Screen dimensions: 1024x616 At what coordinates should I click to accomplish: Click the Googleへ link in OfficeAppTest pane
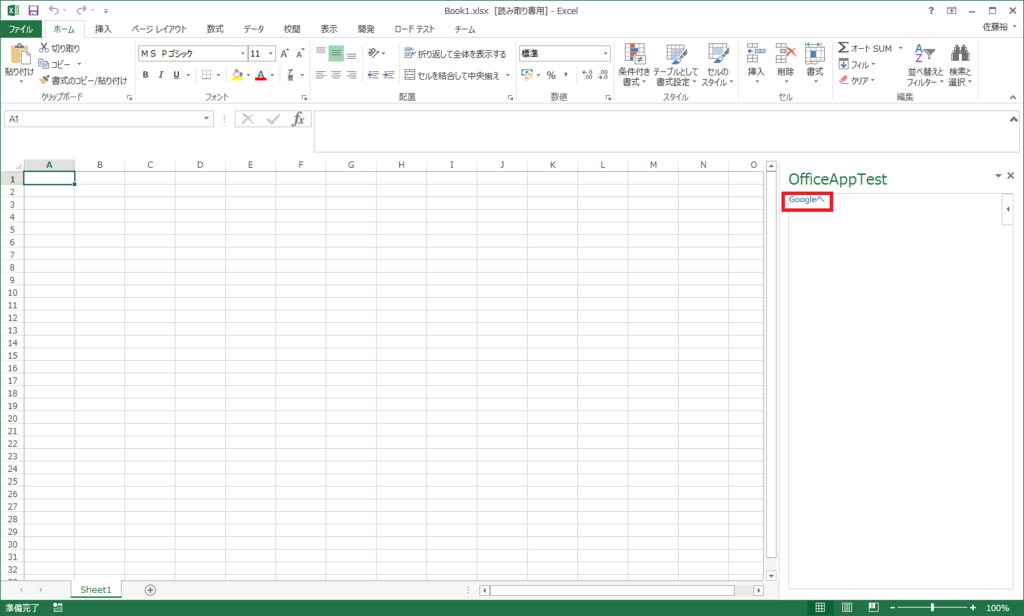[806, 199]
